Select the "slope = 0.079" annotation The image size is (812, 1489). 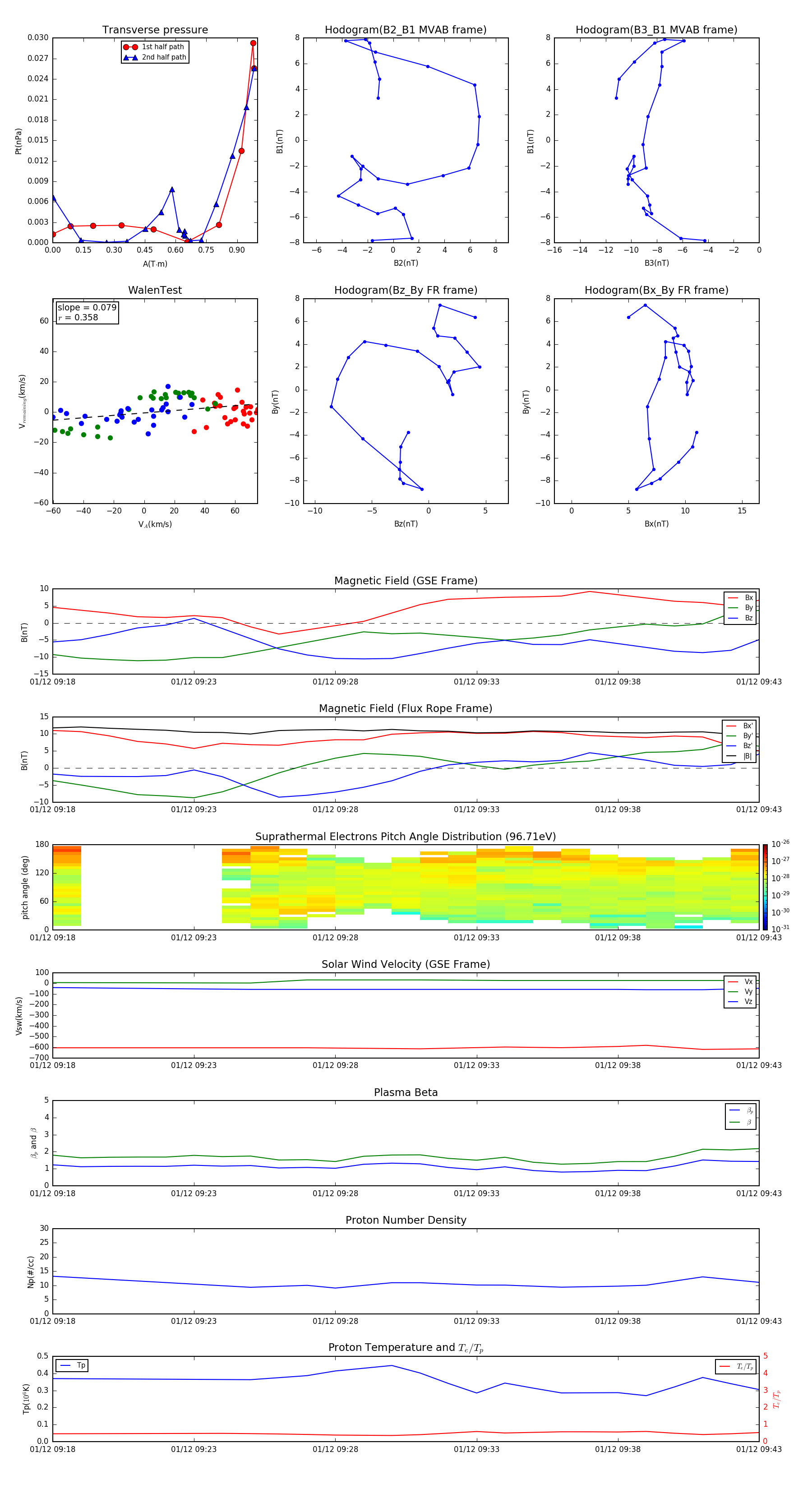(x=87, y=308)
